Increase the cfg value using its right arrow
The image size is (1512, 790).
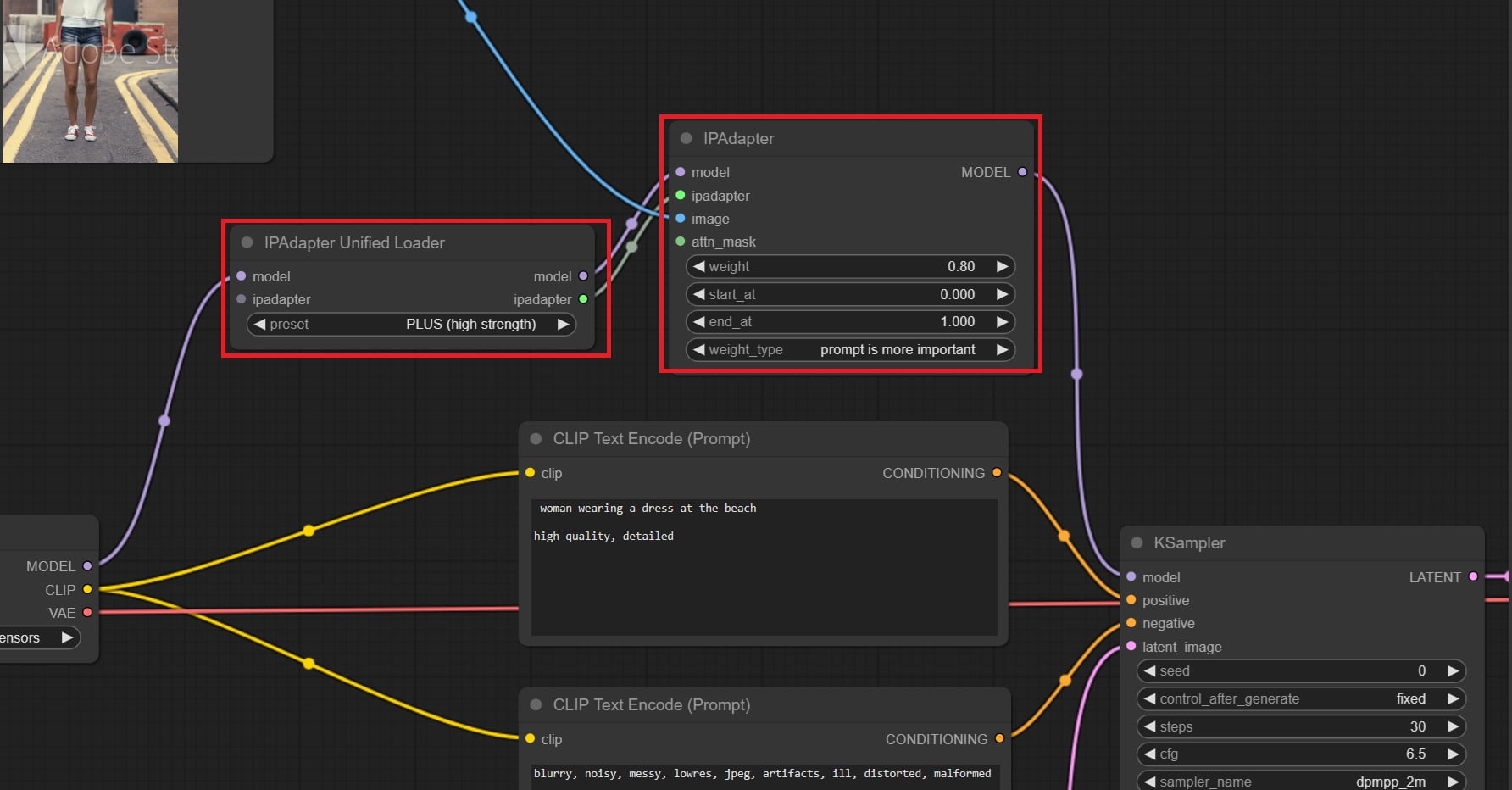tap(1454, 754)
